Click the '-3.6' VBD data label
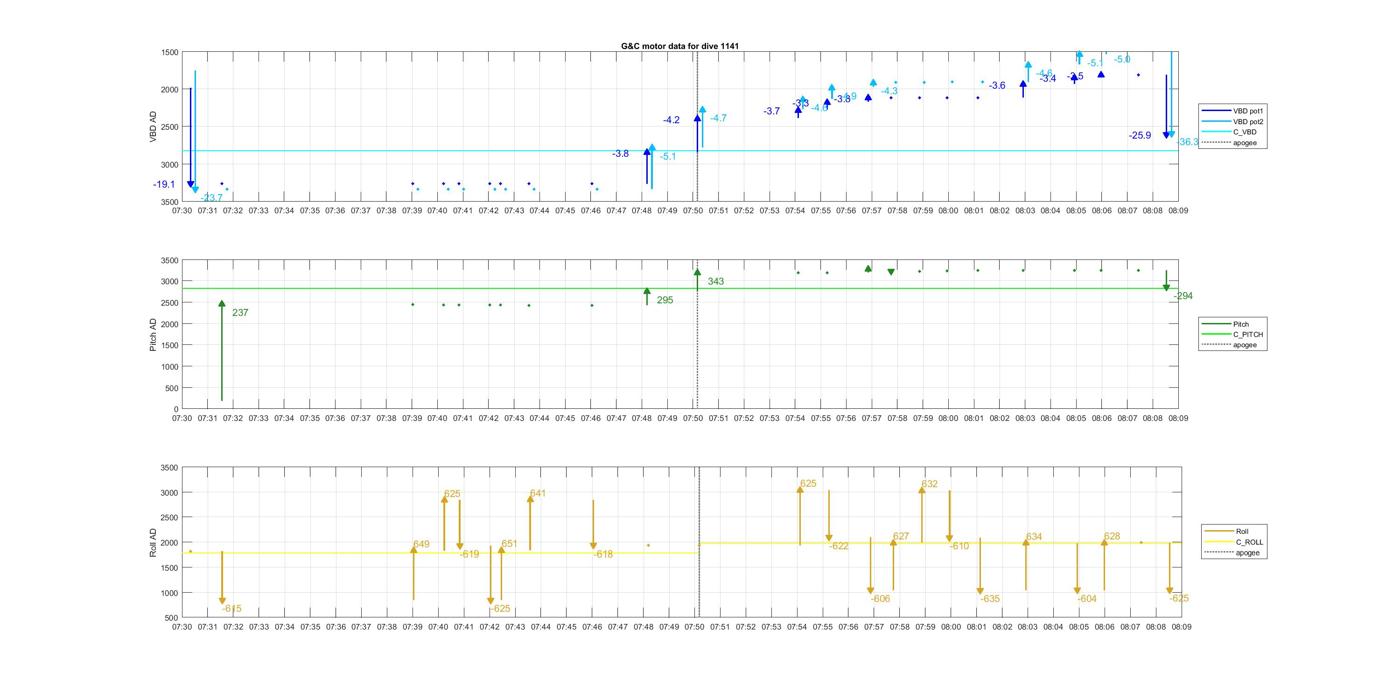The height and width of the screenshot is (693, 1400). click(997, 86)
